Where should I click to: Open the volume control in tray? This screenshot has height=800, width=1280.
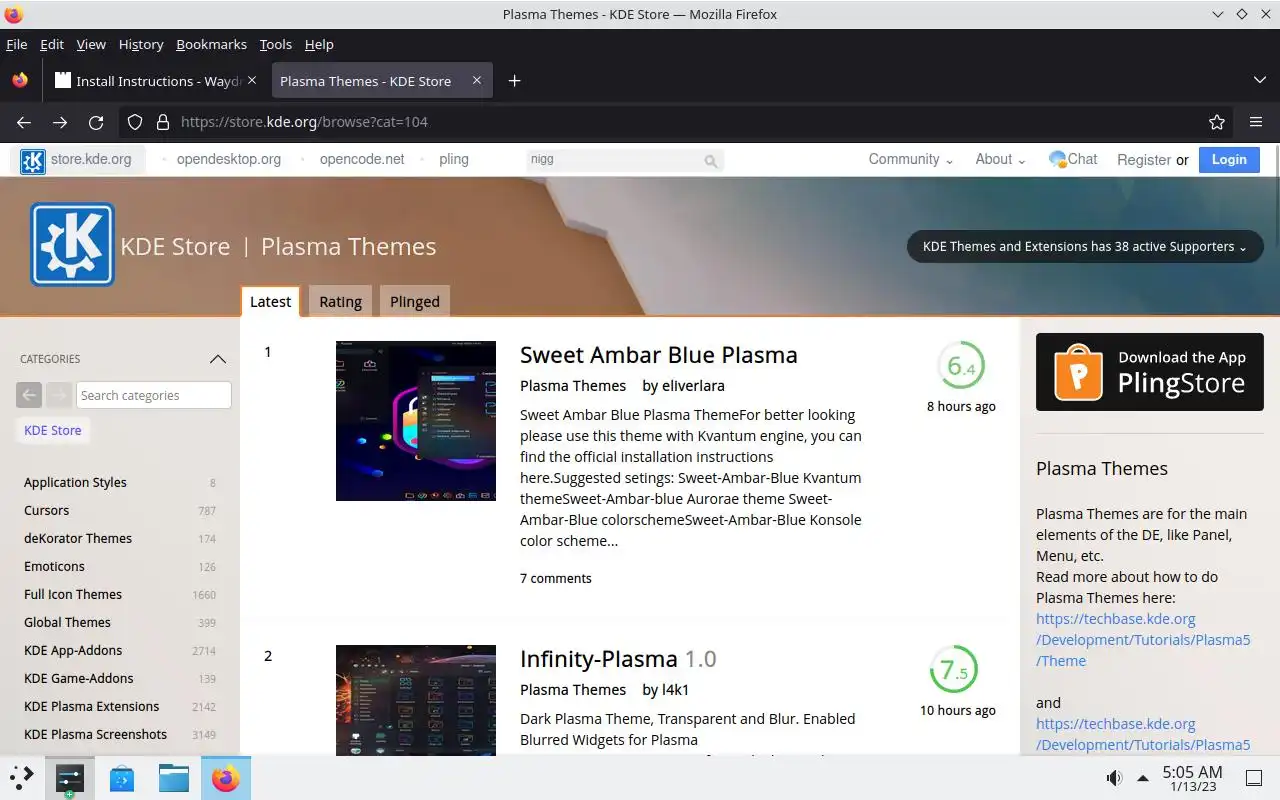[1114, 778]
